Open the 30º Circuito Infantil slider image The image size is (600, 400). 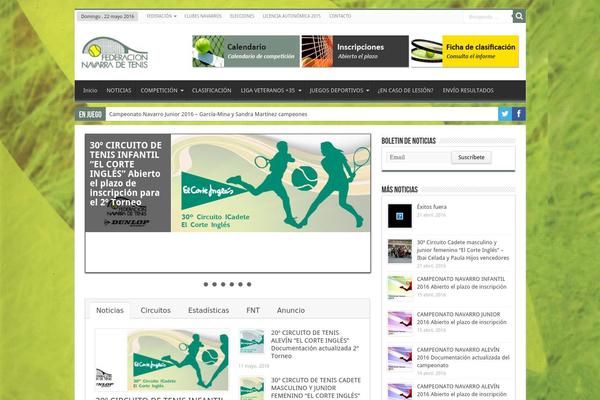(x=271, y=183)
